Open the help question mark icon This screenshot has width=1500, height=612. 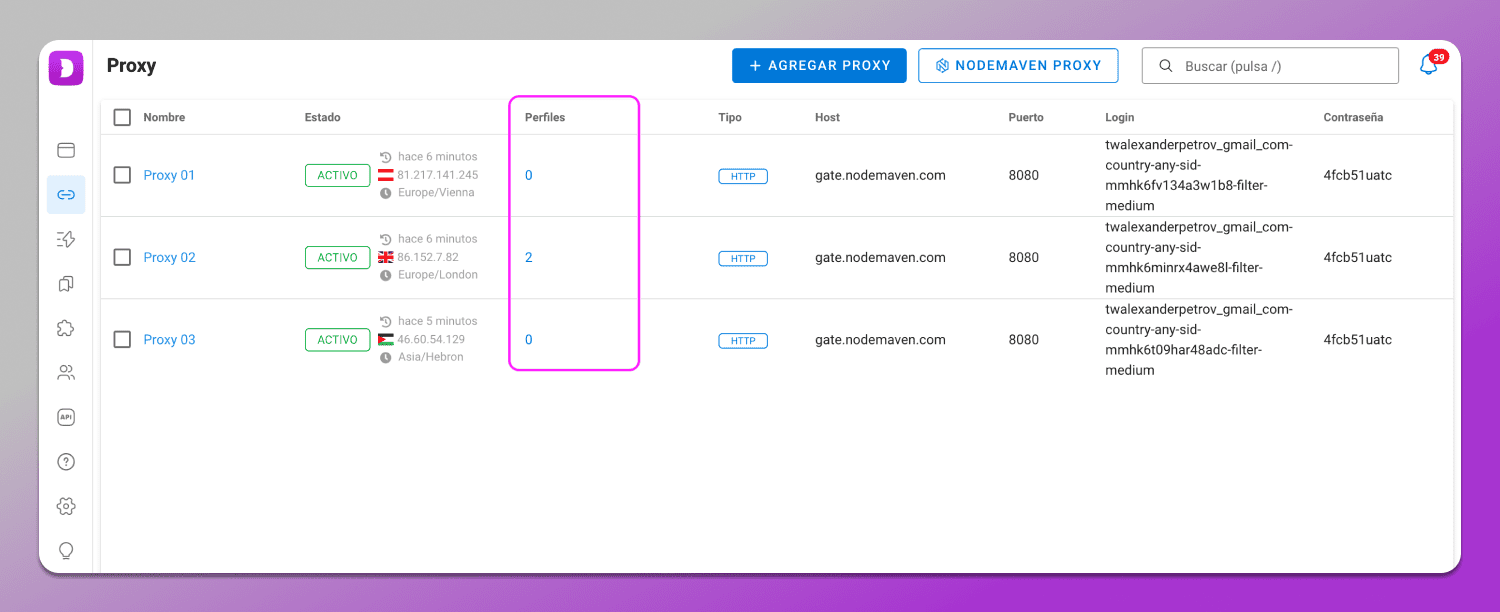[66, 462]
